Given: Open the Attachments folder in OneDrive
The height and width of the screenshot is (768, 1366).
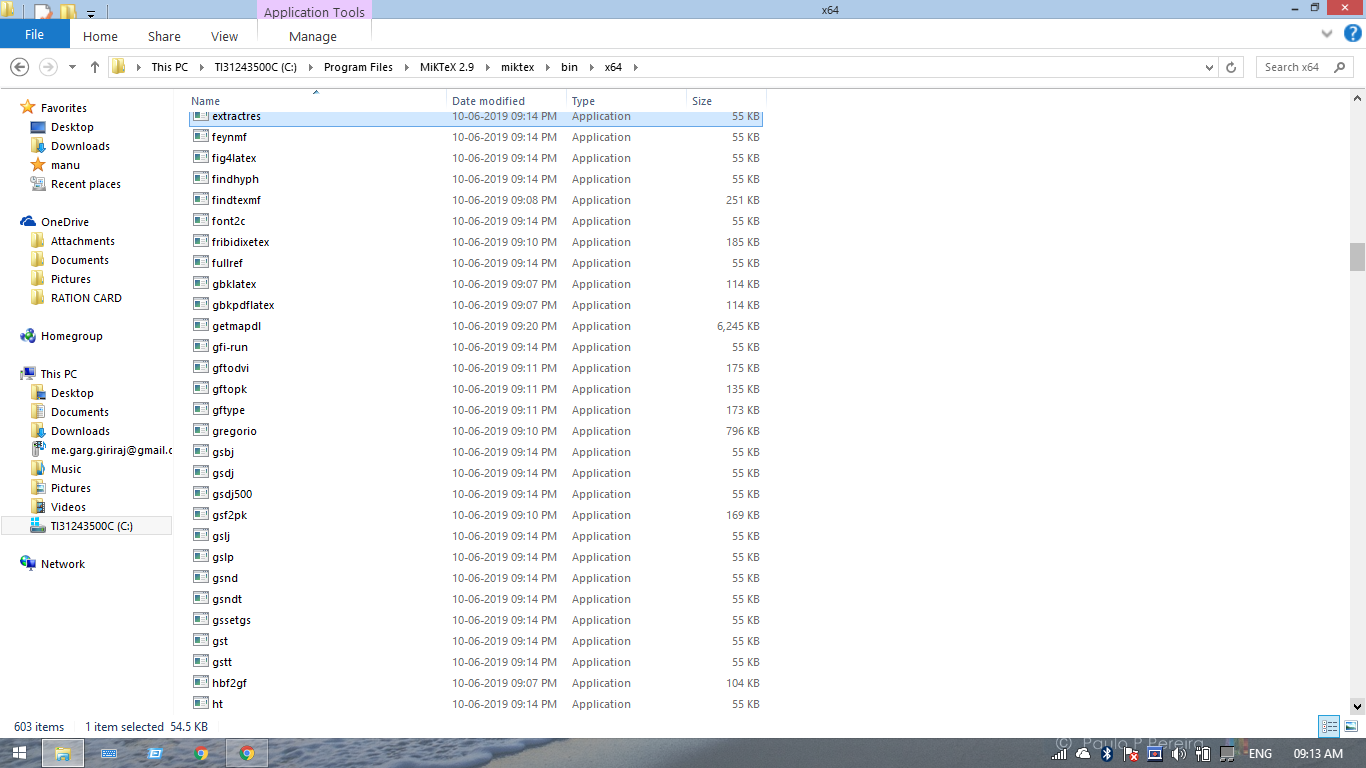Looking at the screenshot, I should click(x=82, y=241).
